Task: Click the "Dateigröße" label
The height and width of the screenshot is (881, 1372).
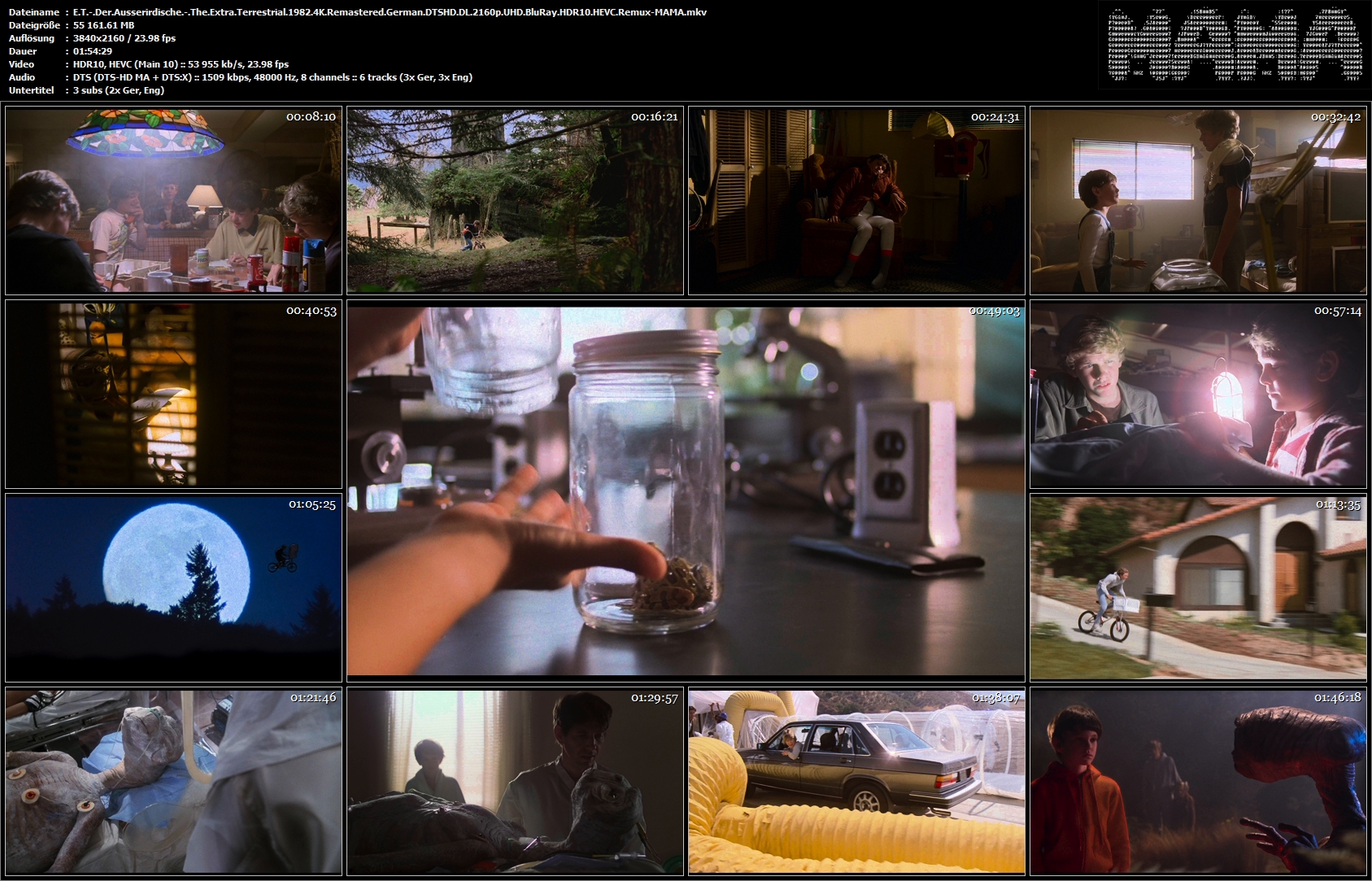Action: [35, 25]
